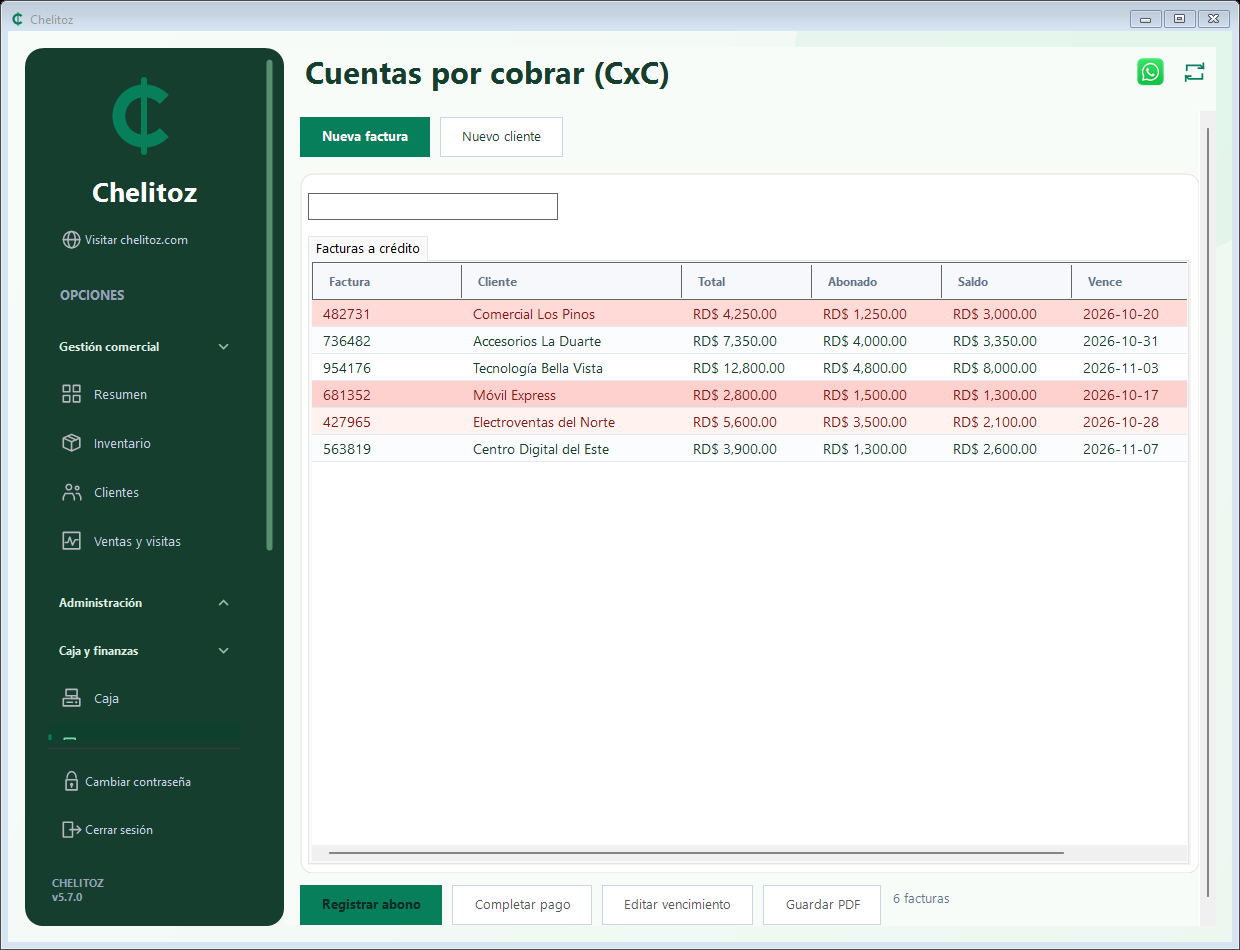Click Cambiar contraseña link
The width and height of the screenshot is (1240, 950).
tap(138, 782)
